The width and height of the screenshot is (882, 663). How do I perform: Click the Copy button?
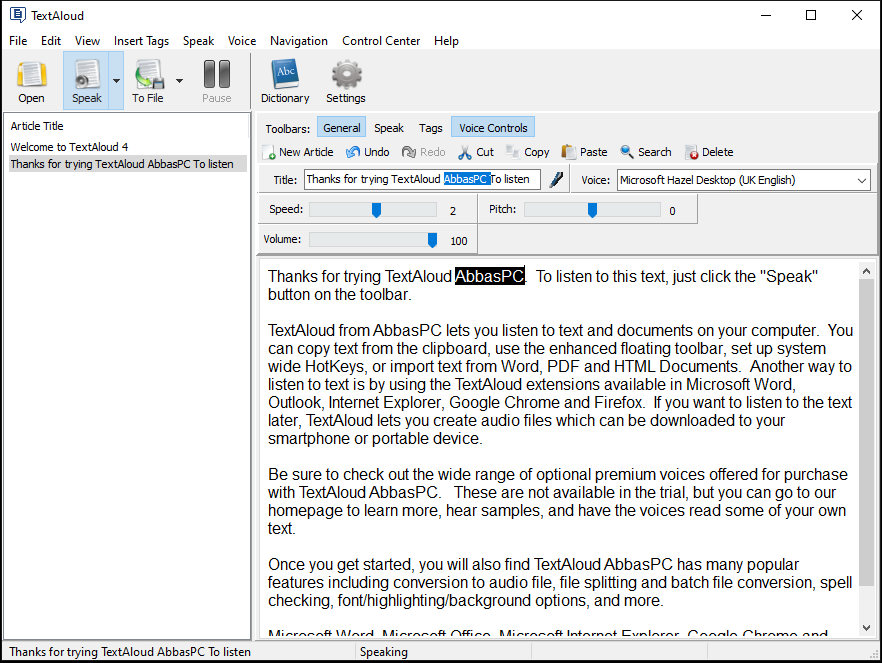click(x=528, y=152)
